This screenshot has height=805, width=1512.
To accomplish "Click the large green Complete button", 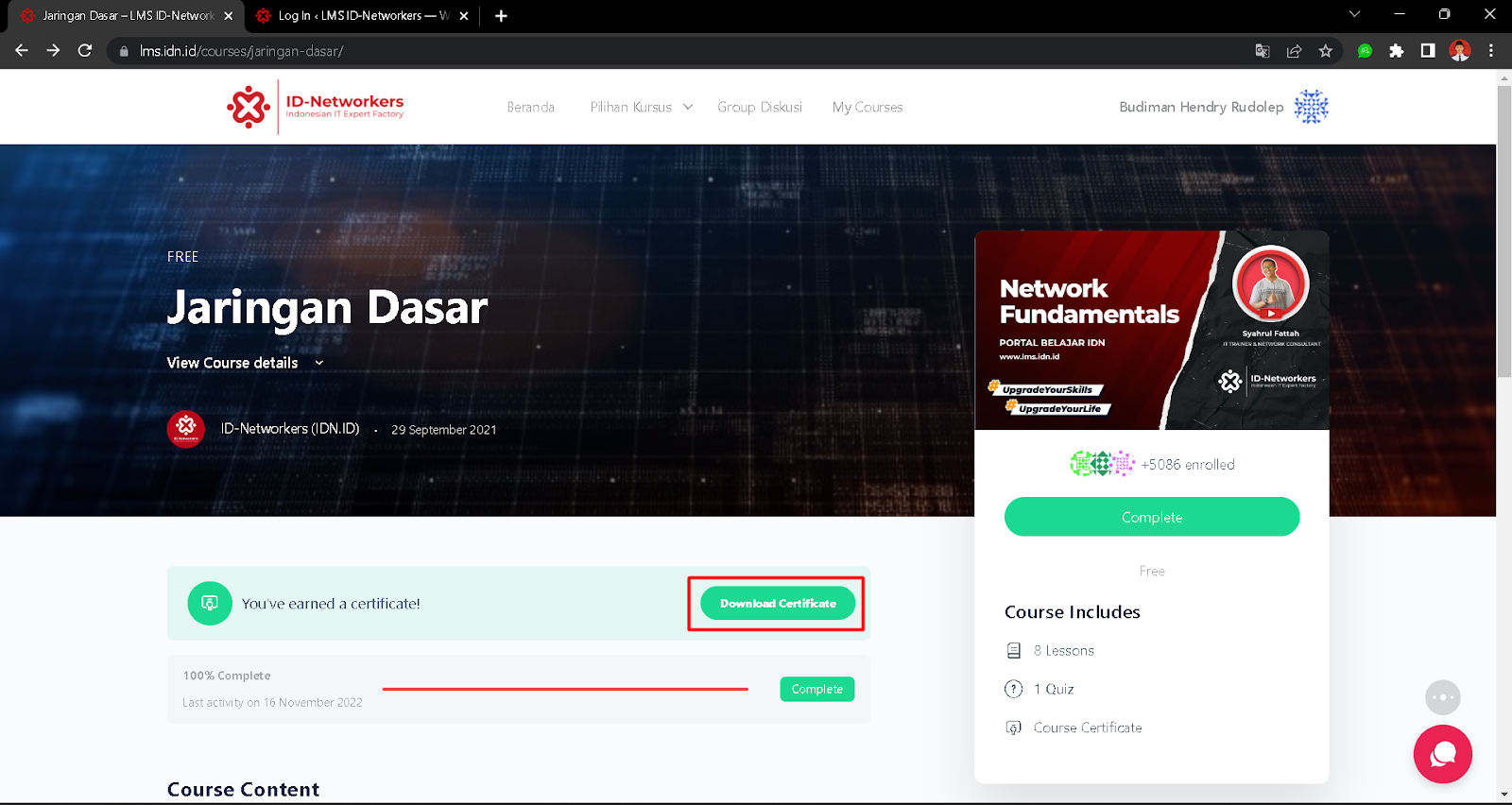I will point(1152,517).
